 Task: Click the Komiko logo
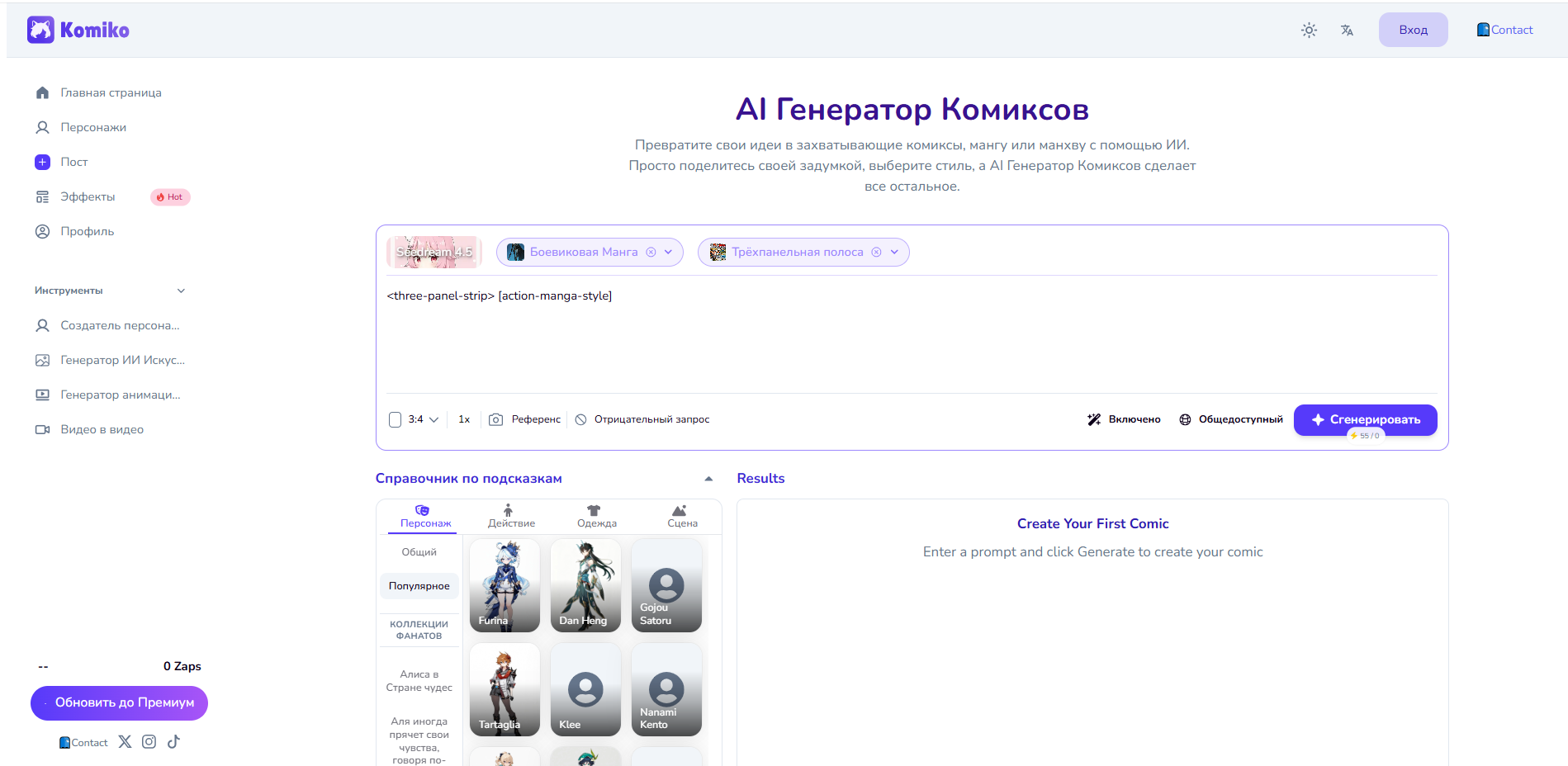pos(78,30)
